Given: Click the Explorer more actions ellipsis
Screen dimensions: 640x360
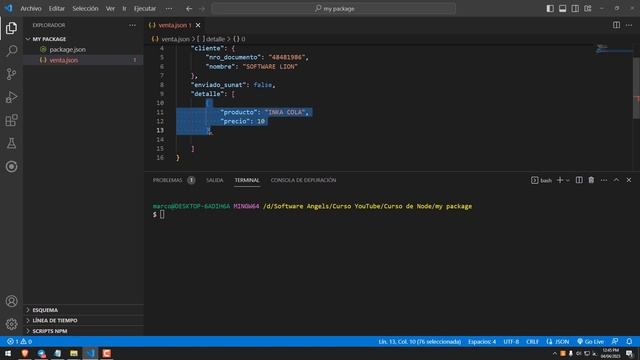Looking at the screenshot, I should click(132, 25).
